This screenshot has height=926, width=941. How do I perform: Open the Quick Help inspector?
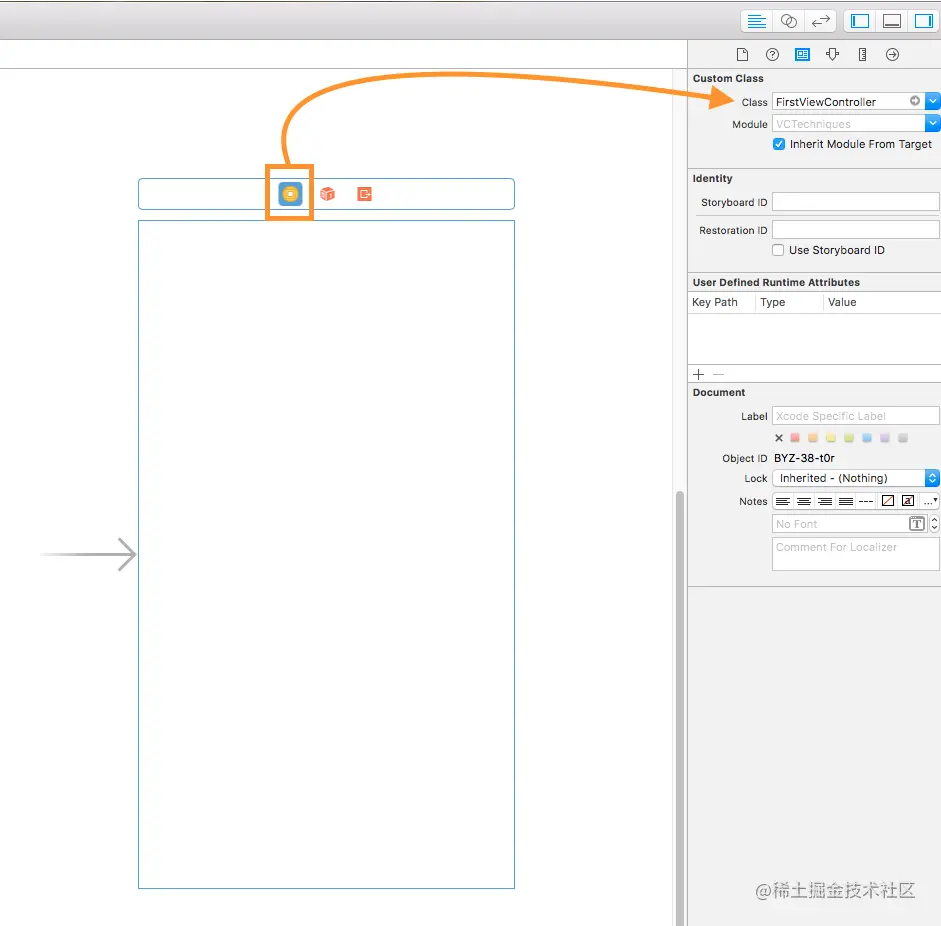(772, 55)
